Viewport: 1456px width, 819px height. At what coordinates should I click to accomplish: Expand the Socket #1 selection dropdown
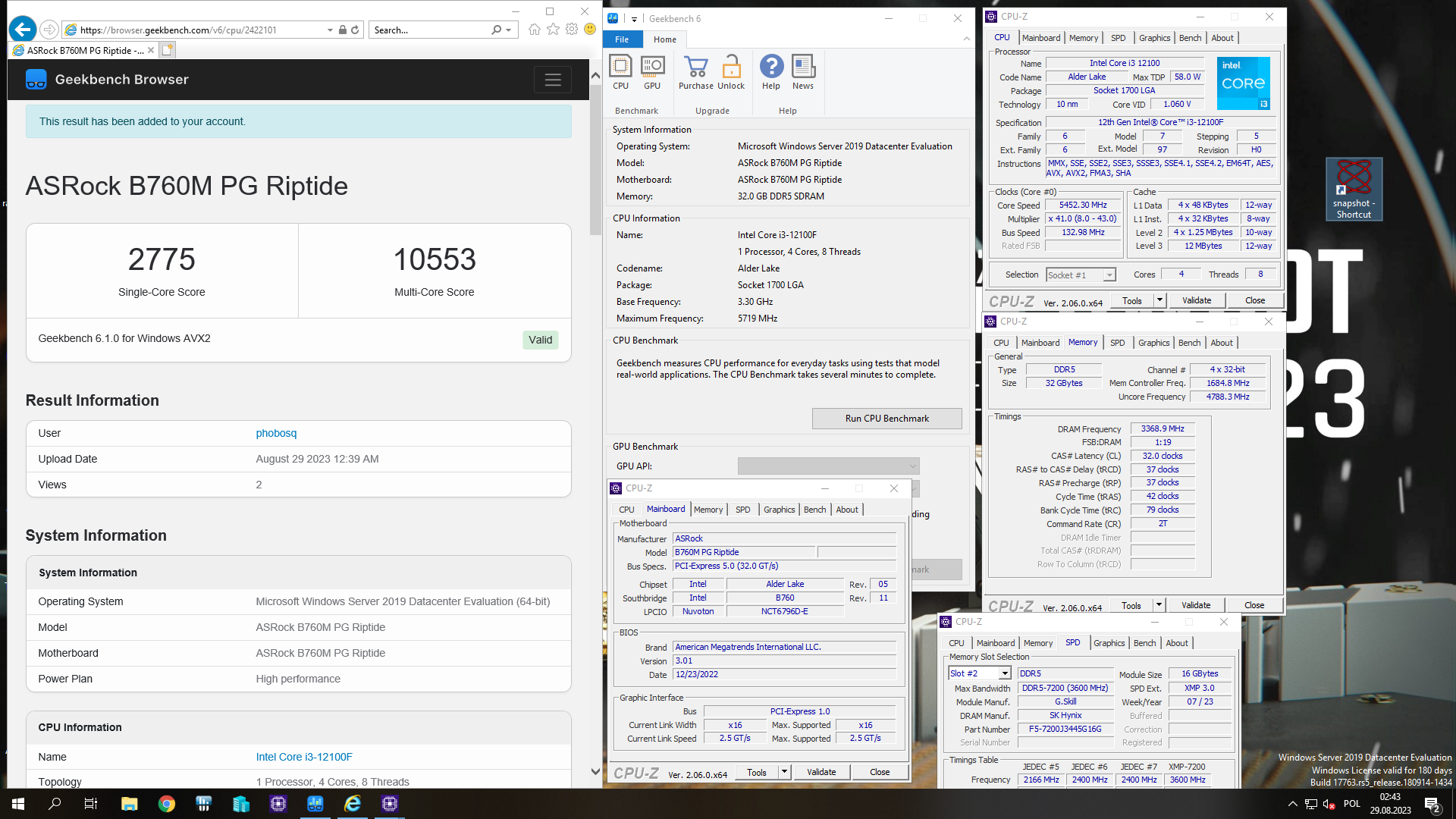point(1109,275)
